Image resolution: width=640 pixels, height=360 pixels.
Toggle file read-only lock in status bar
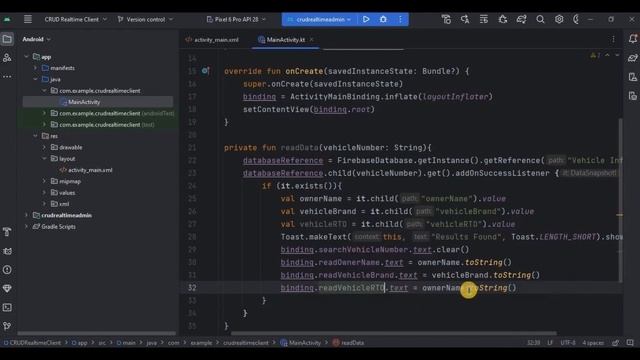coord(615,343)
